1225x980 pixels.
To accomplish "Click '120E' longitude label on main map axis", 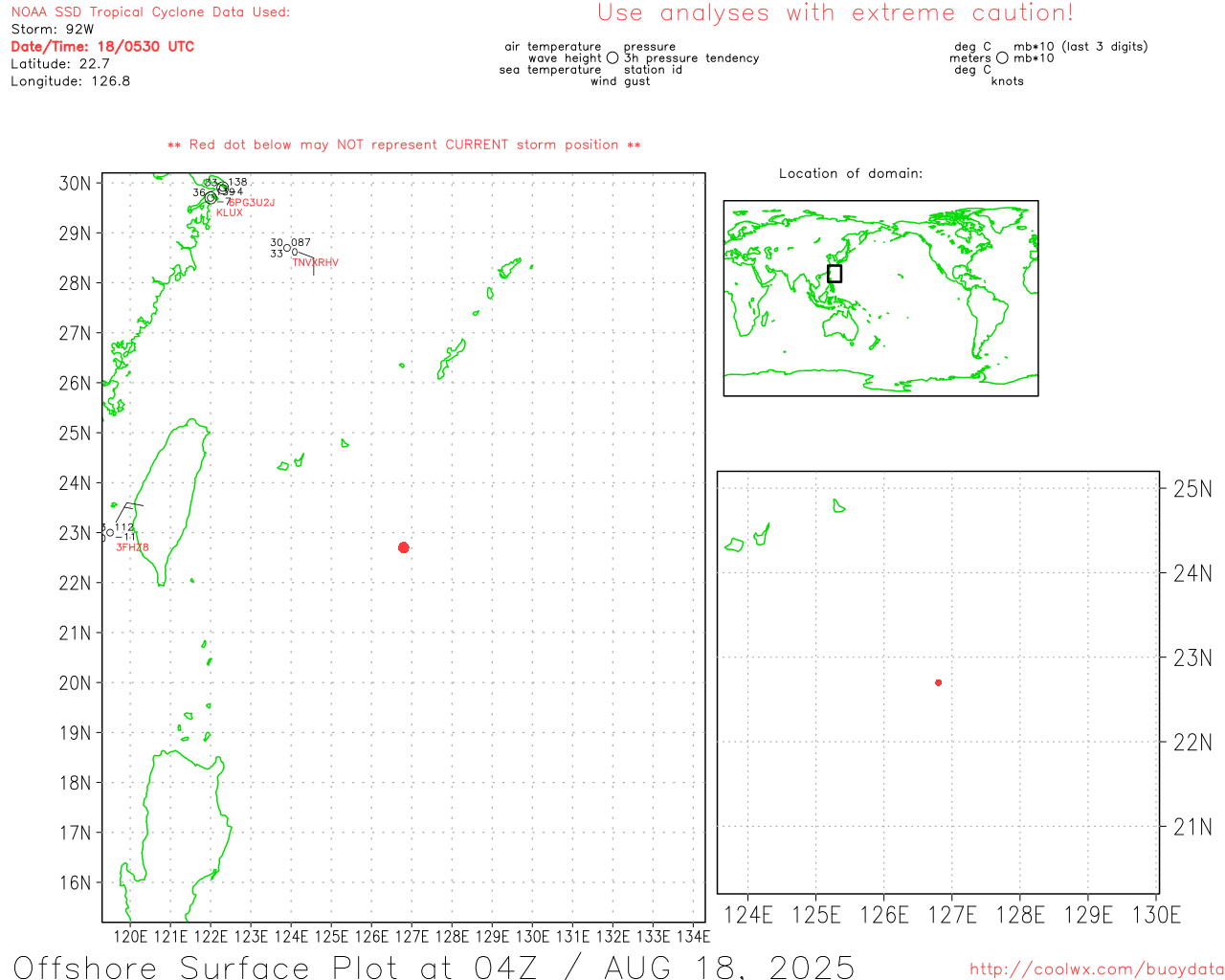I will pos(130,936).
